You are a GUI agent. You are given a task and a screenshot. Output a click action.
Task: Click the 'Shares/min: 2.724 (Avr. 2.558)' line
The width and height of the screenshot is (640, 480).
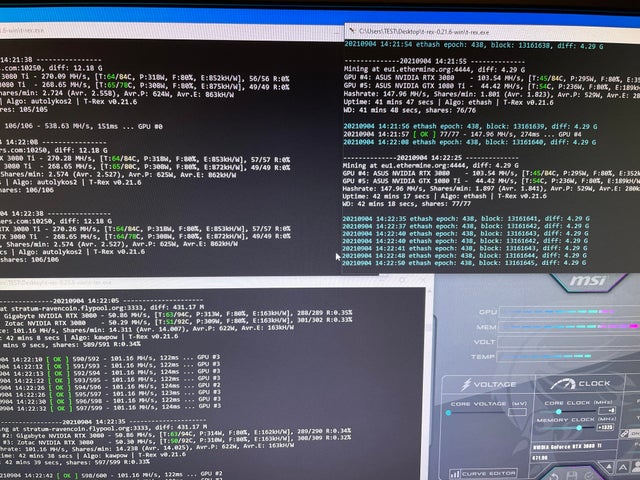coord(117,93)
